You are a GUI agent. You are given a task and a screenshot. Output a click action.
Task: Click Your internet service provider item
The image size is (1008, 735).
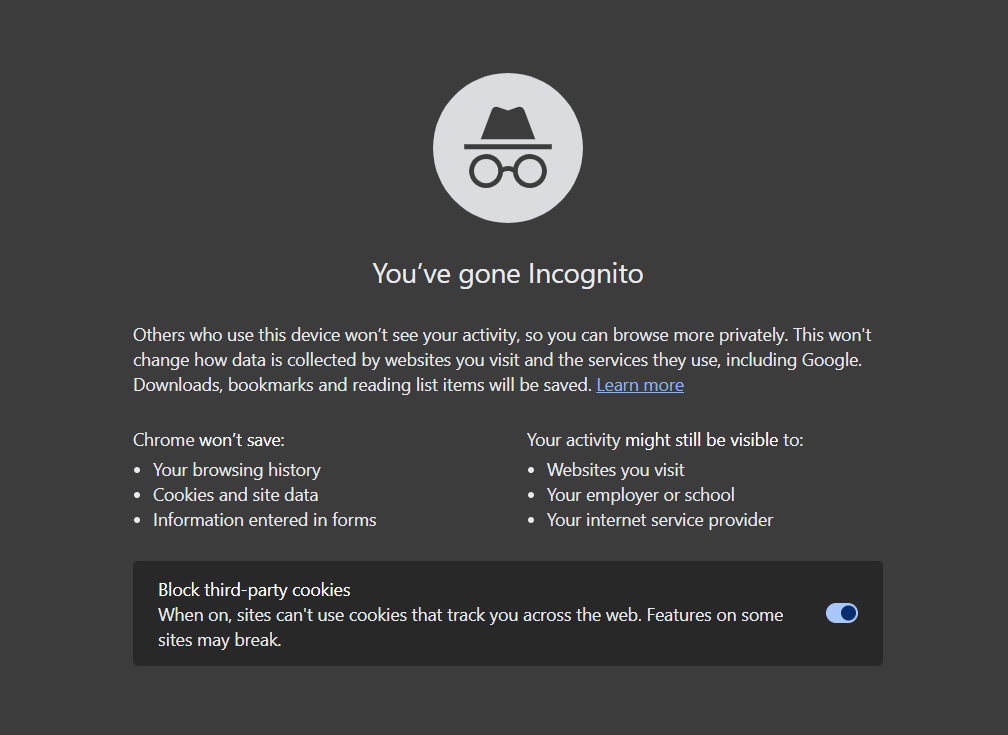(x=660, y=520)
